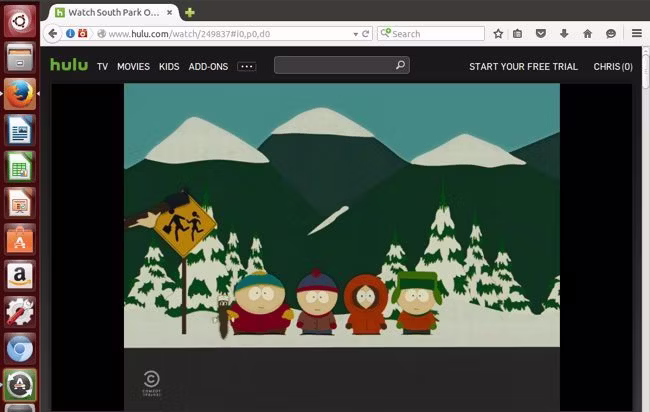Reload the current Hulu page

[x=365, y=34]
